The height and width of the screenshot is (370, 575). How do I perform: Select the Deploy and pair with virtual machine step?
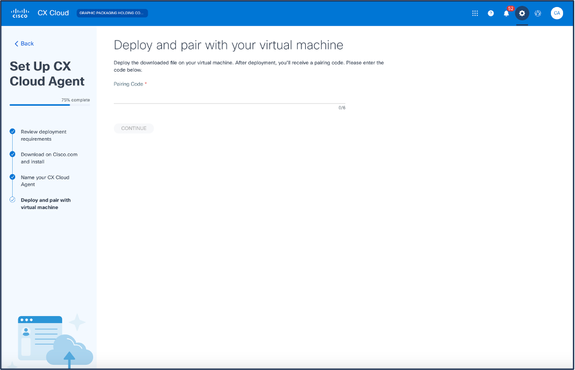tap(45, 204)
